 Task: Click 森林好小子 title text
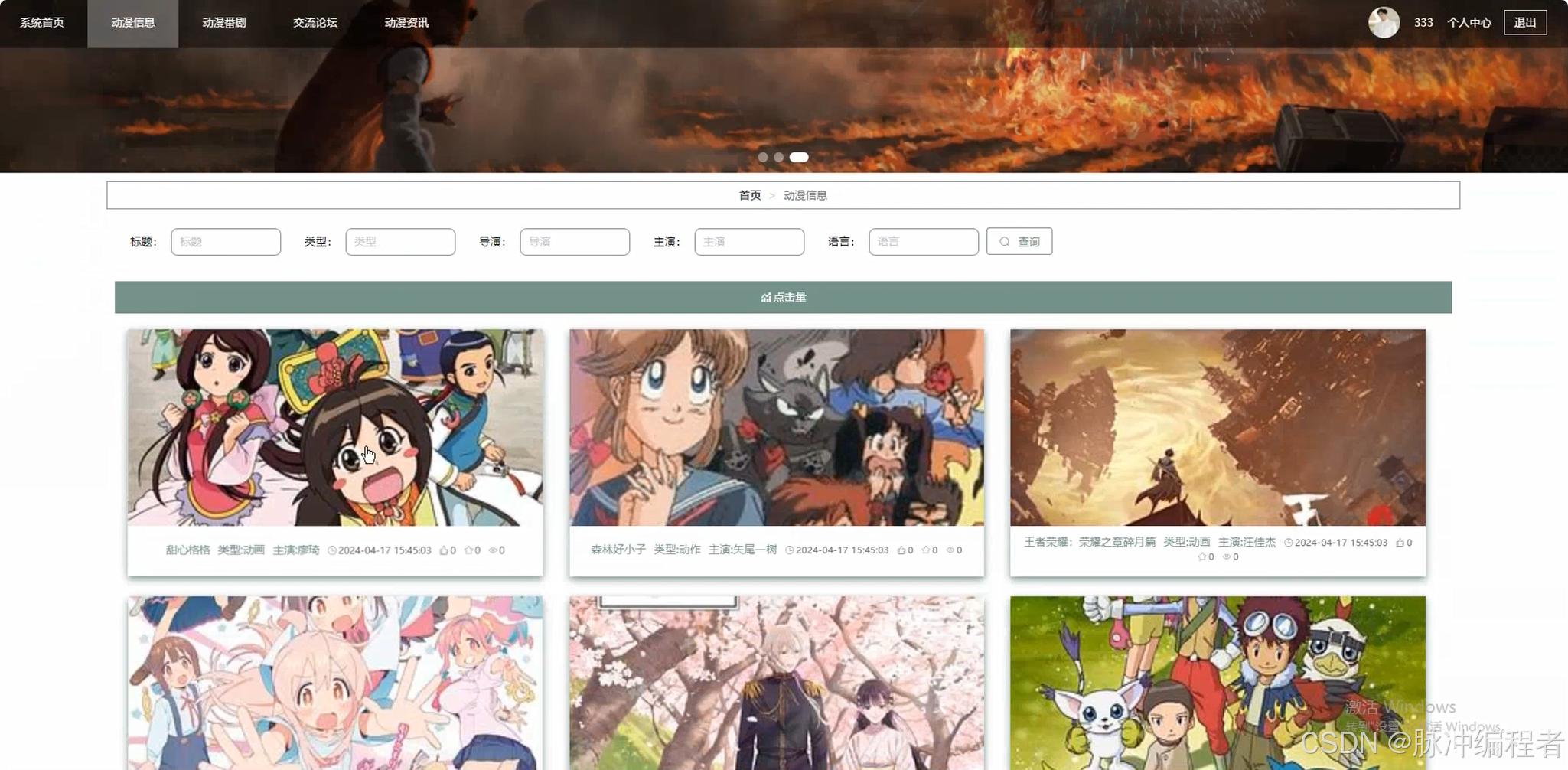(618, 550)
